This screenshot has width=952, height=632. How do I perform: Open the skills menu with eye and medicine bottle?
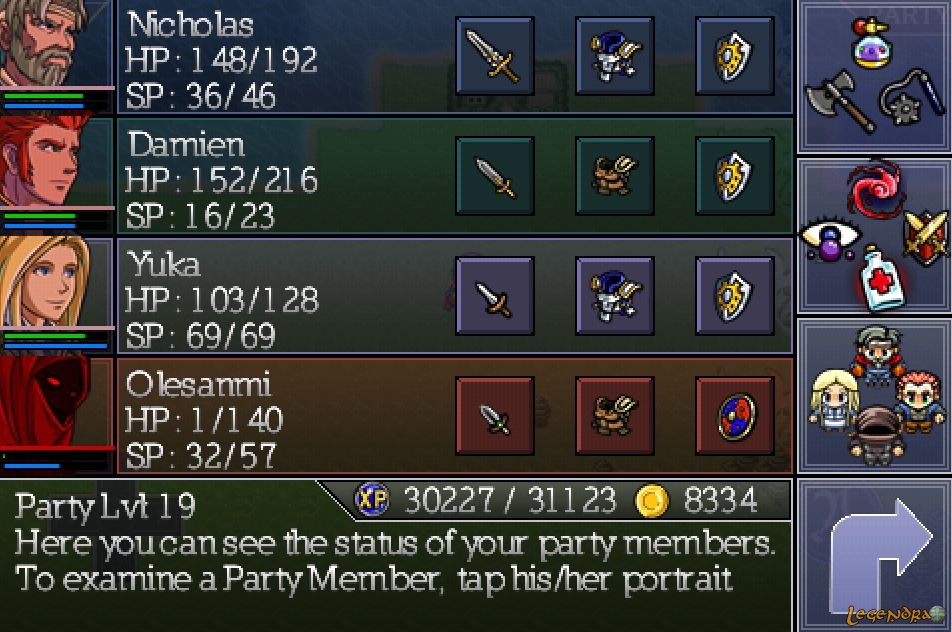874,236
